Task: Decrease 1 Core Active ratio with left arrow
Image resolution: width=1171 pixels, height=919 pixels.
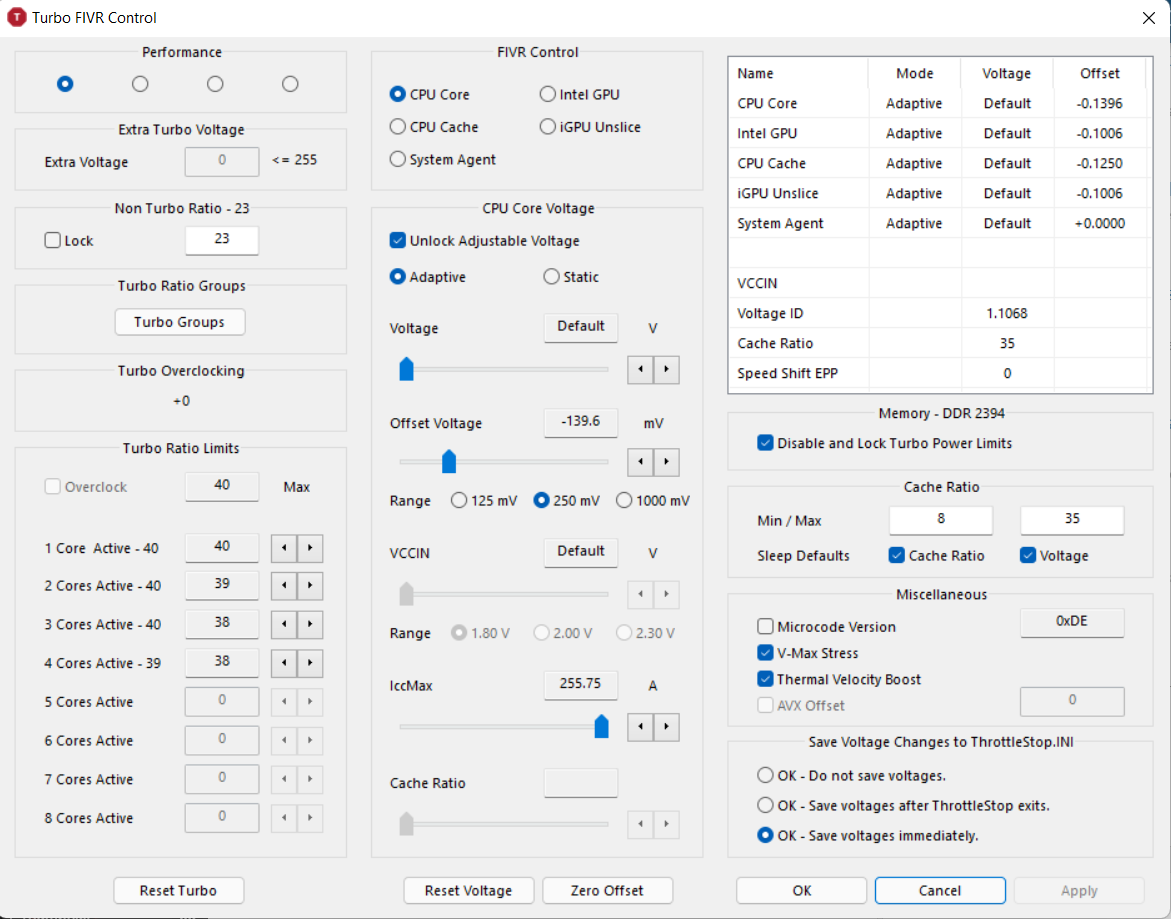Action: (x=284, y=548)
